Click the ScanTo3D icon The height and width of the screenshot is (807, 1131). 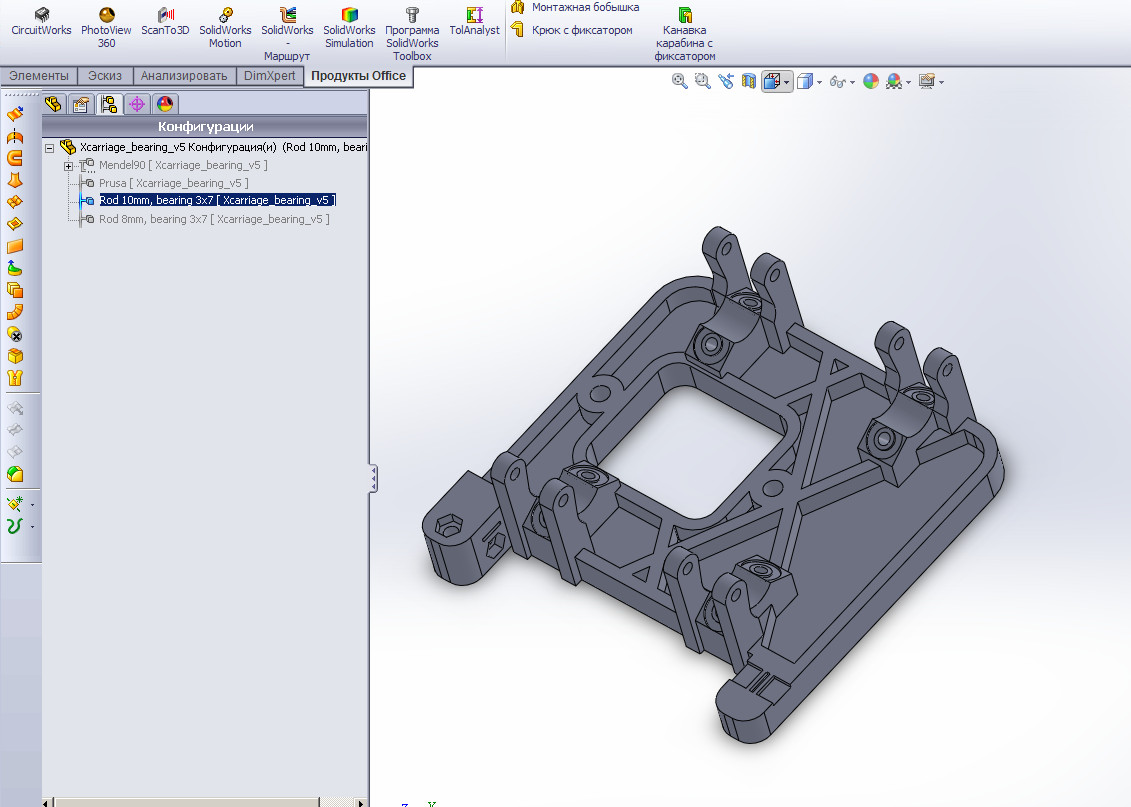click(165, 23)
